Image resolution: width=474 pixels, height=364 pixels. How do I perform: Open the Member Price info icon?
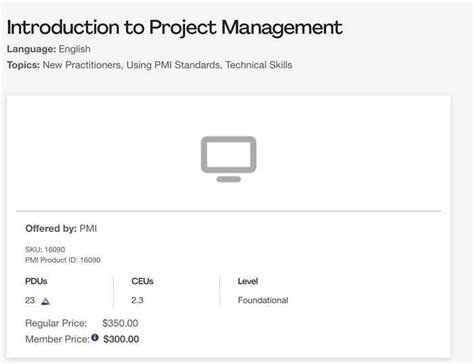(x=95, y=338)
